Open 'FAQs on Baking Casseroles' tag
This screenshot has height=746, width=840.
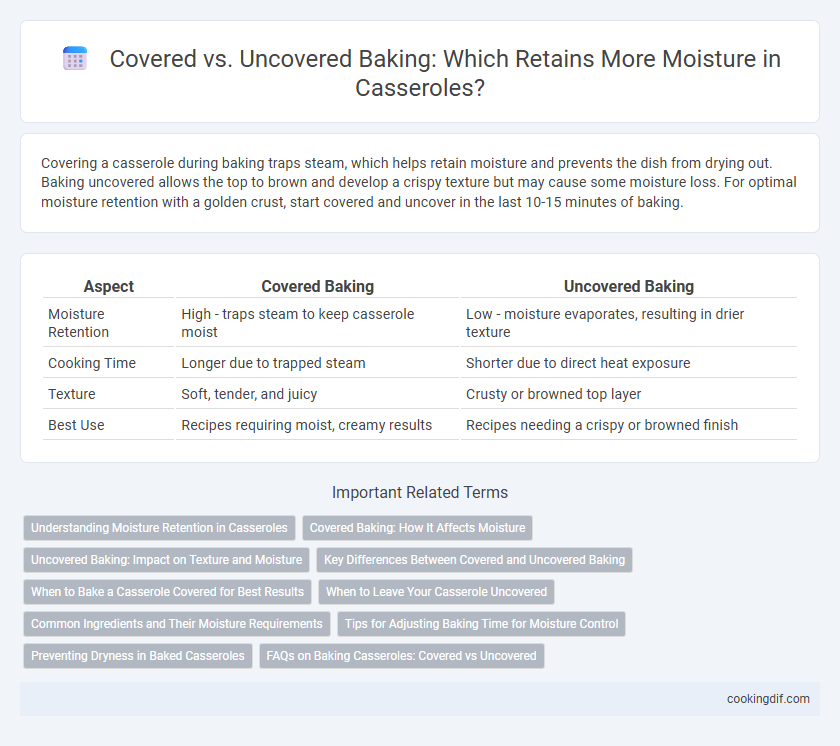click(402, 655)
